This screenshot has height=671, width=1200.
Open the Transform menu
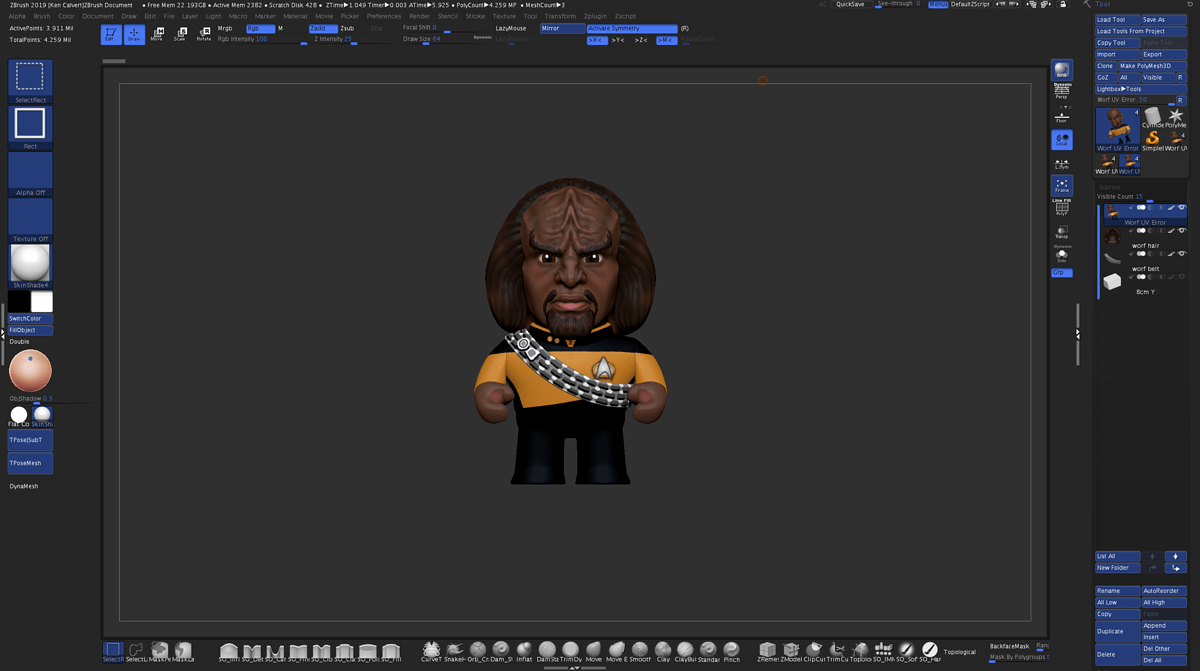coord(560,16)
